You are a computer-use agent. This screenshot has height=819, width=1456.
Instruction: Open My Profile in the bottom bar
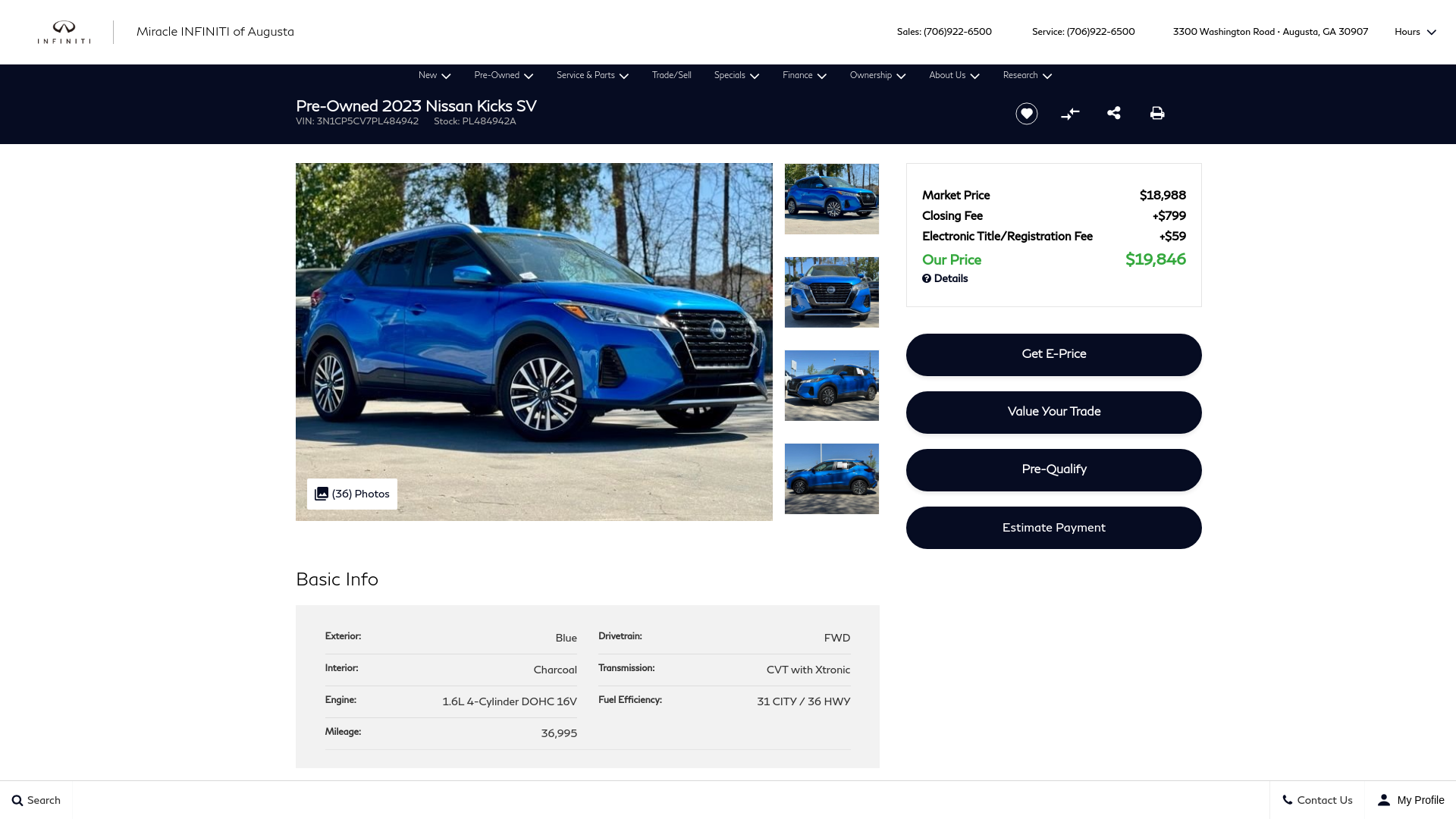(1411, 800)
